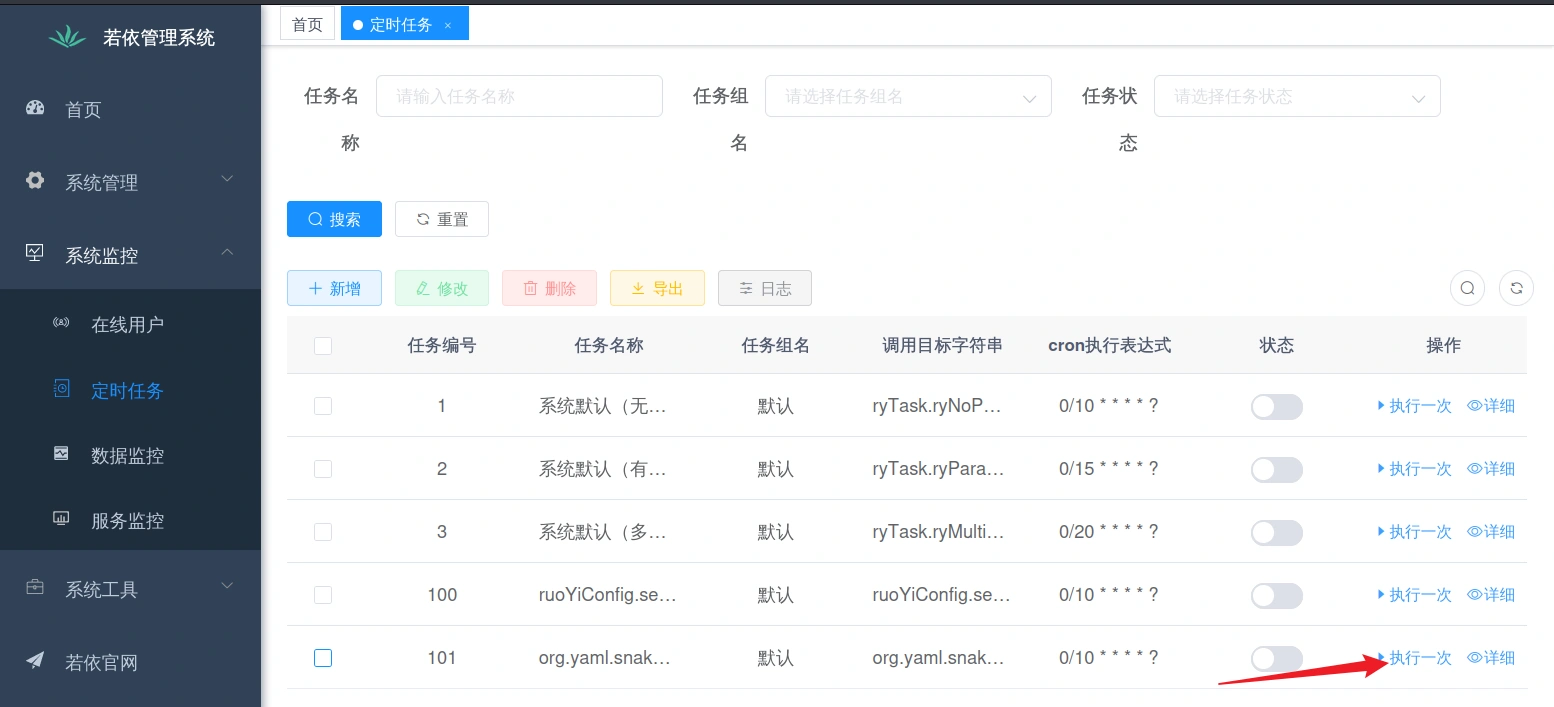
Task: Click the 服务监控 sidebar icon
Action: click(62, 519)
